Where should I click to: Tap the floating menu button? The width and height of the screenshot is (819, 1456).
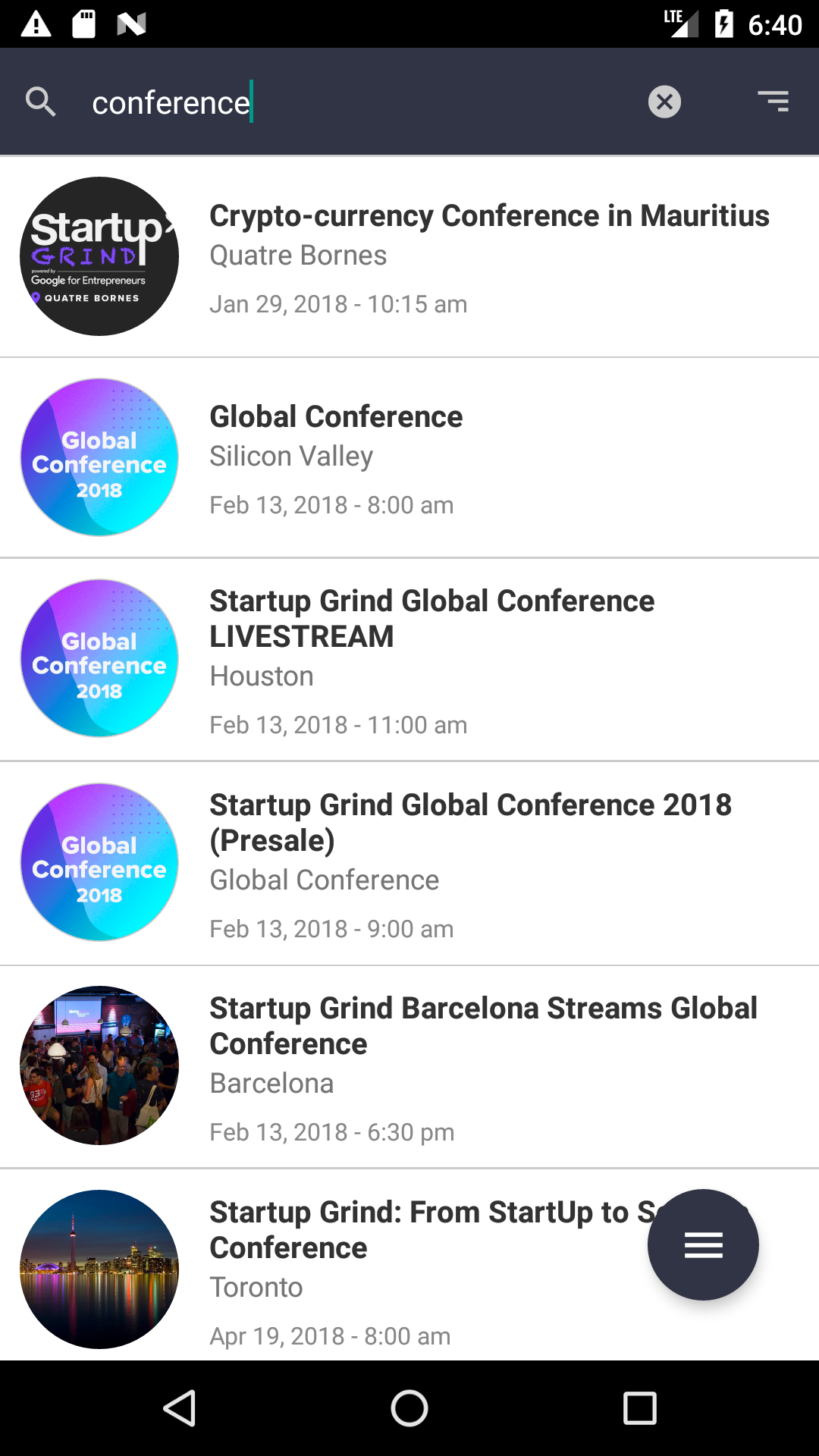pos(703,1245)
